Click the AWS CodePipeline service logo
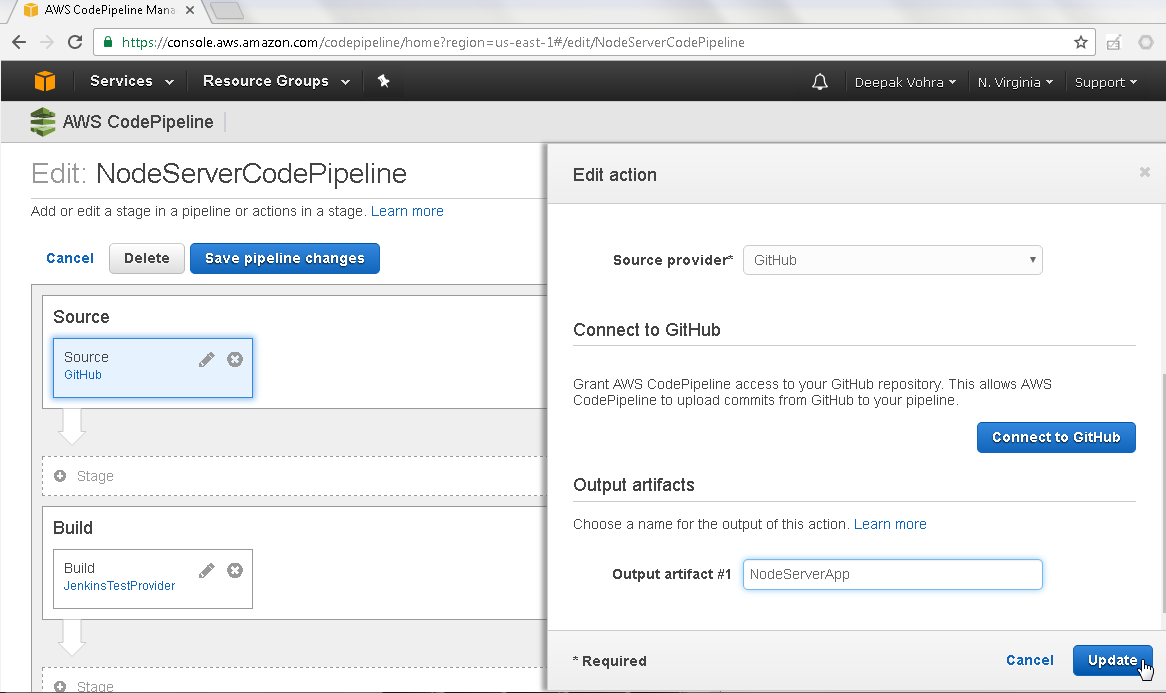Image resolution: width=1166 pixels, height=693 pixels. click(x=42, y=122)
